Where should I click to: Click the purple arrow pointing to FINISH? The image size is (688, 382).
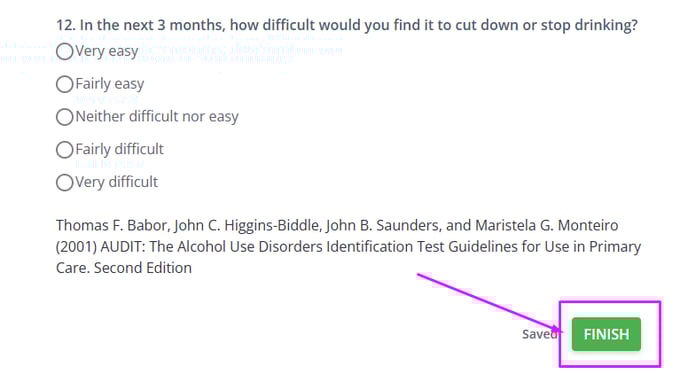489,303
